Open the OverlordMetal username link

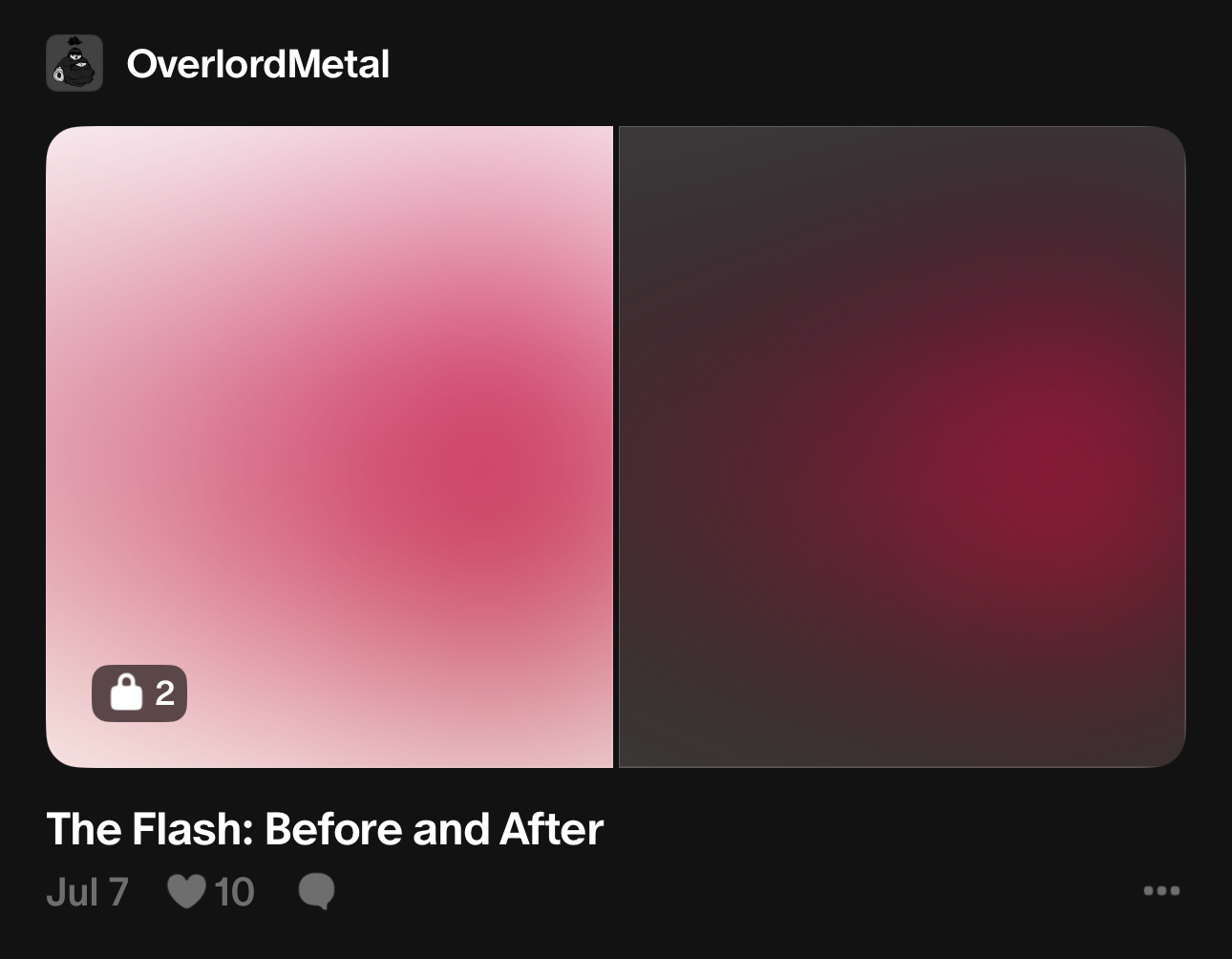(258, 64)
